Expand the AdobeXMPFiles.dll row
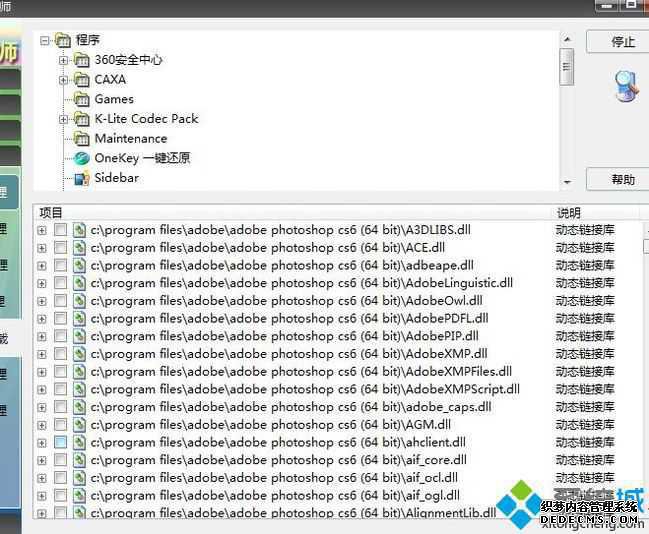Viewport: 649px width, 534px height. [42, 372]
